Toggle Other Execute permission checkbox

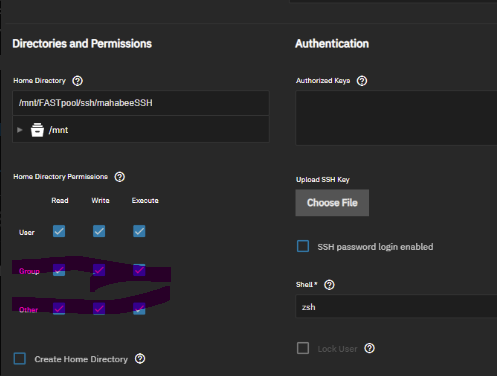point(139,309)
